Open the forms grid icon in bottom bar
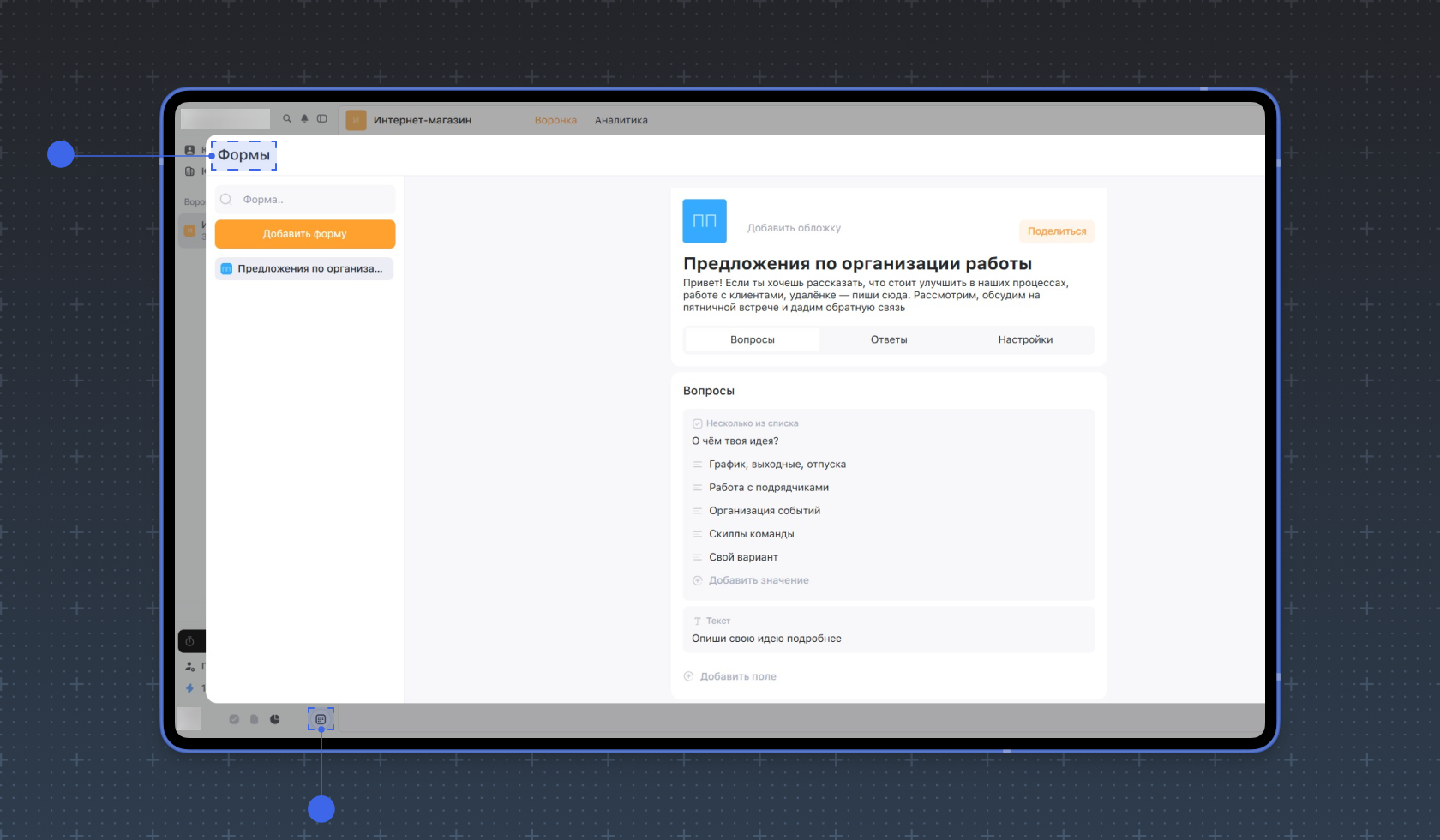This screenshot has height=840, width=1440. coord(321,719)
